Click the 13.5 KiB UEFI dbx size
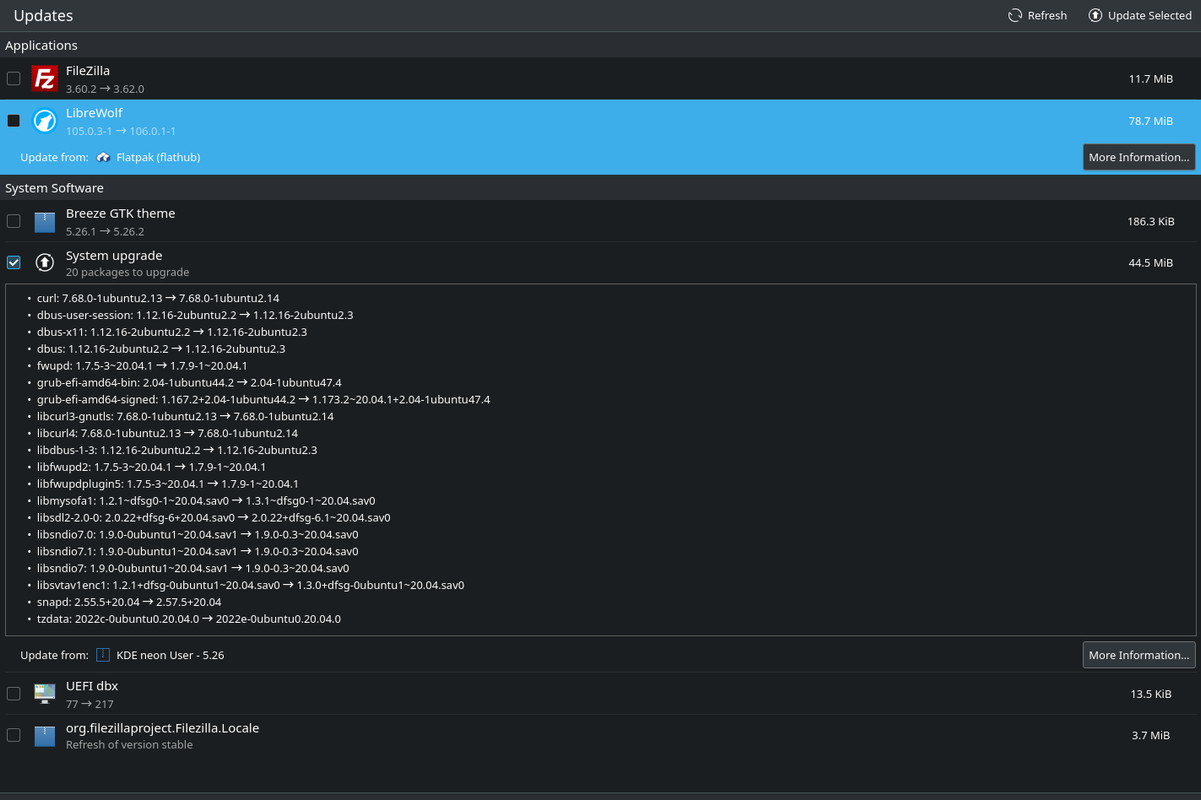This screenshot has height=800, width=1201. coord(1150,694)
